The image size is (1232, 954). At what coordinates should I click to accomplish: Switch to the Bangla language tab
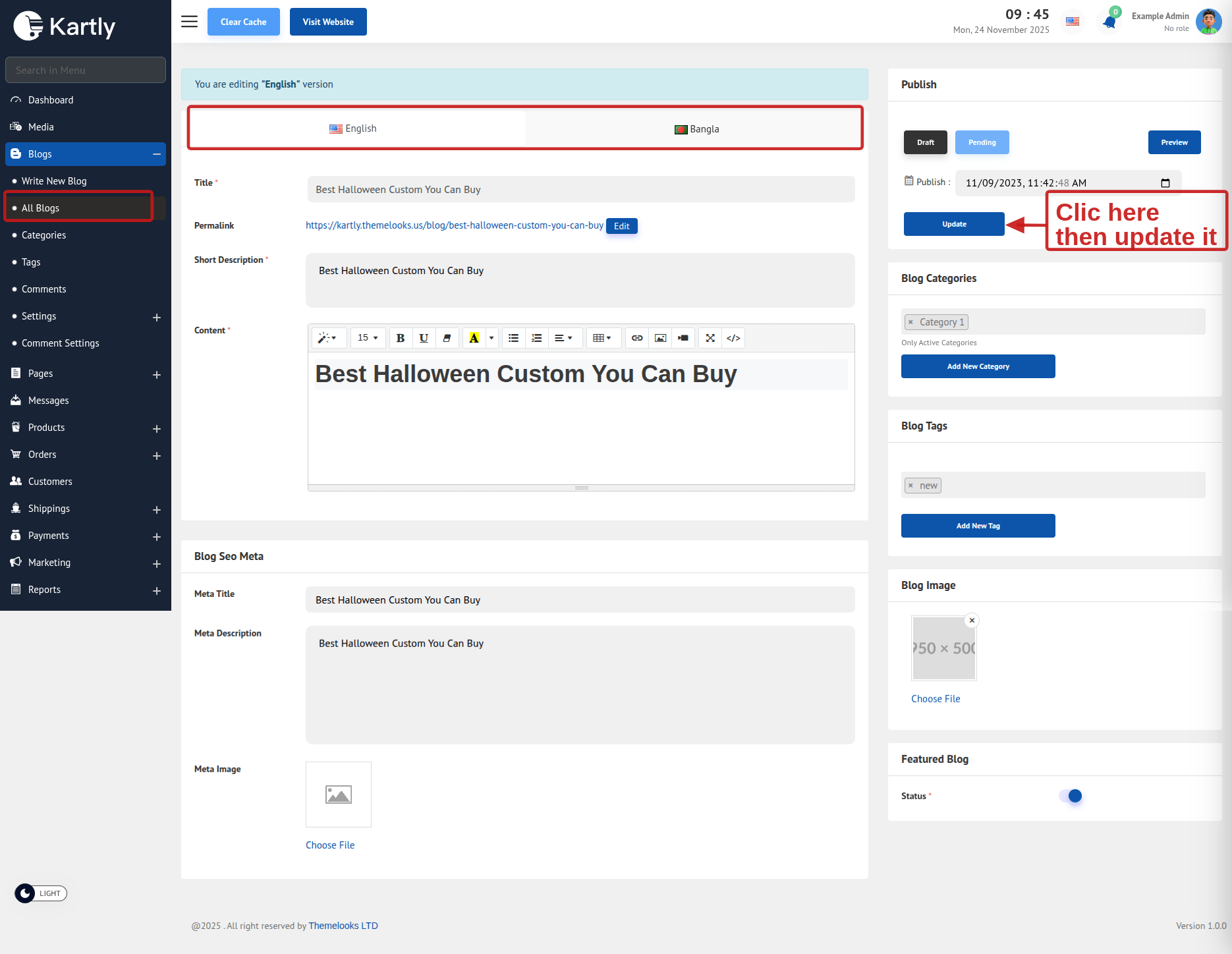[x=696, y=129]
